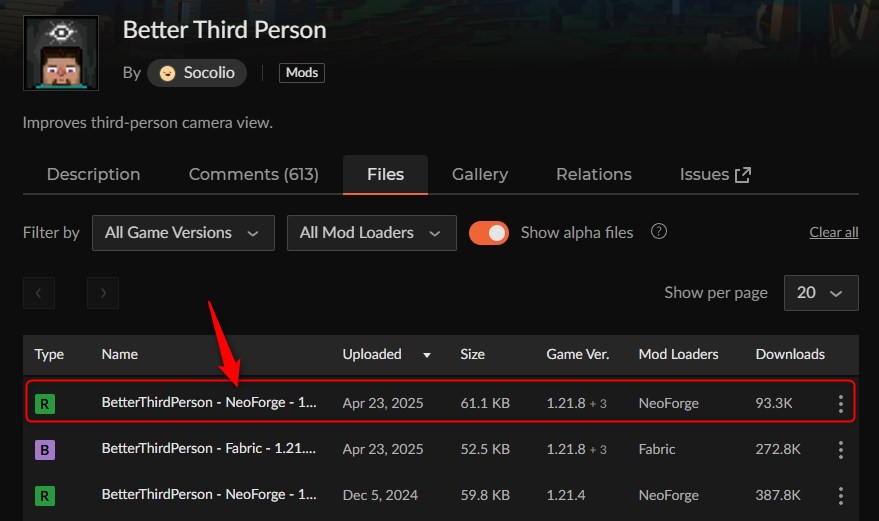Show extra versions +3 on NeoForge 1.21.8 row

coord(598,404)
